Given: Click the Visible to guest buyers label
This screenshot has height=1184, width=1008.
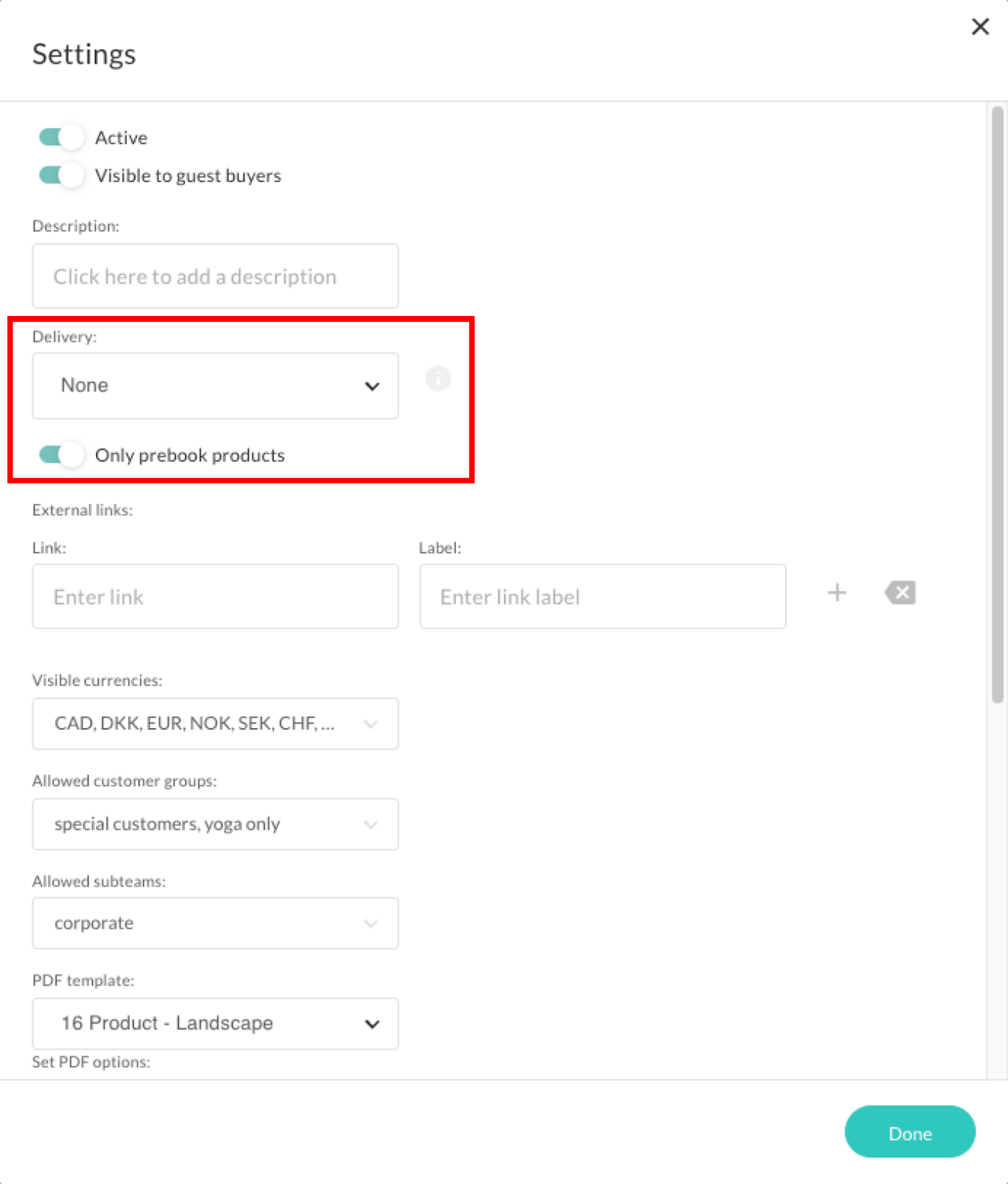Looking at the screenshot, I should click(x=188, y=175).
